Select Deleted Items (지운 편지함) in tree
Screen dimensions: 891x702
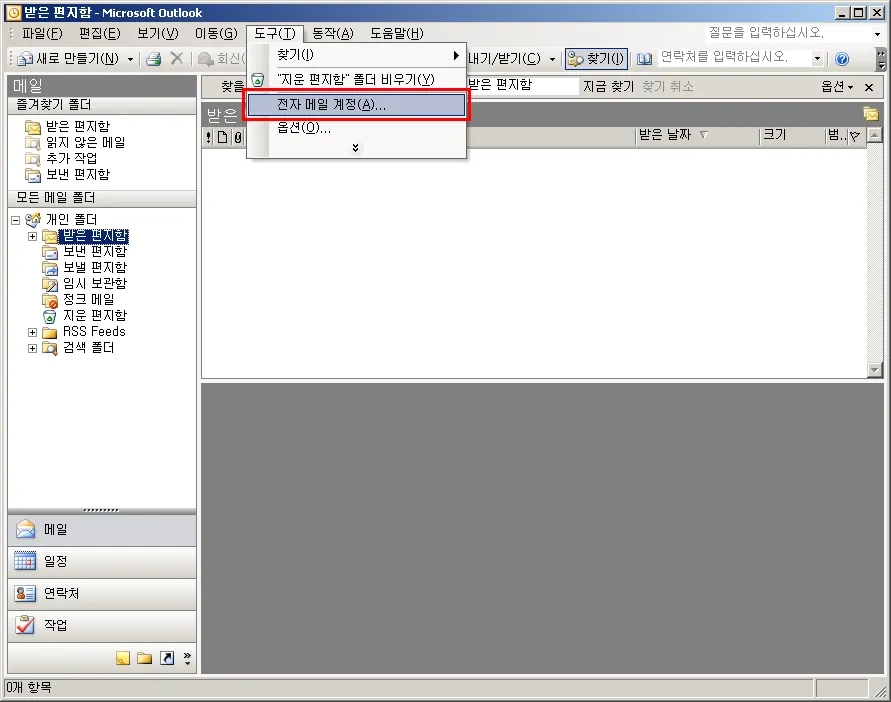(85, 315)
